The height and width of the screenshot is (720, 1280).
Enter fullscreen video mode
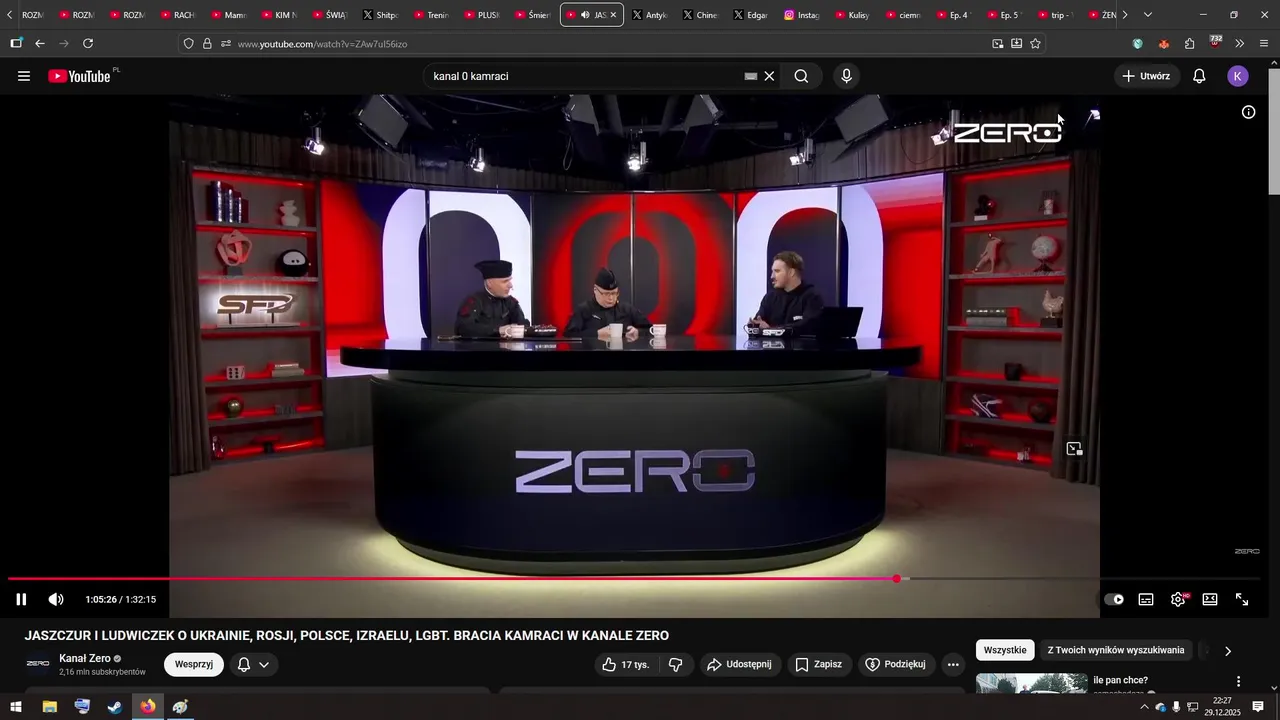point(1242,599)
